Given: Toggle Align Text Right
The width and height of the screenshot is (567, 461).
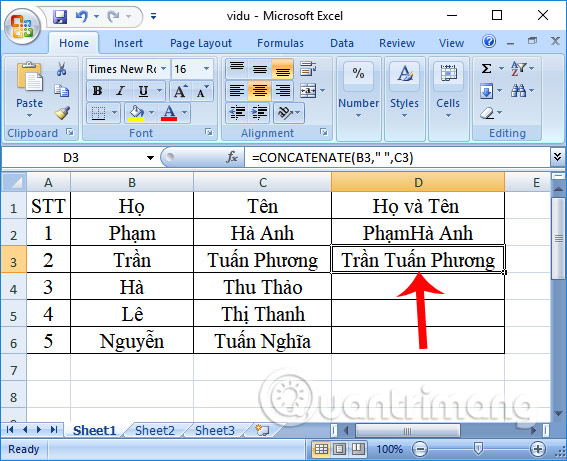Looking at the screenshot, I should click(282, 91).
